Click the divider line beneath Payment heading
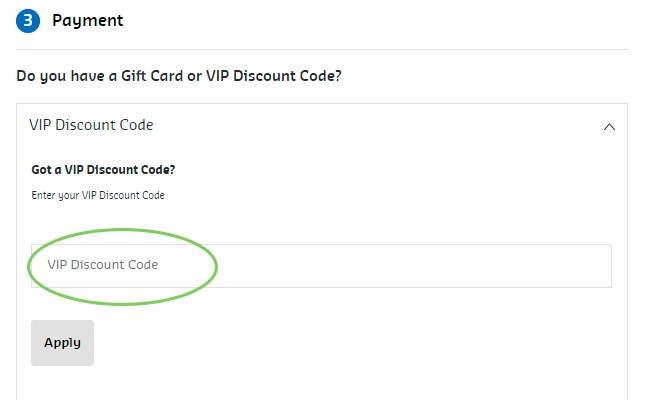Screen dimensions: 649x400 tap(320, 49)
